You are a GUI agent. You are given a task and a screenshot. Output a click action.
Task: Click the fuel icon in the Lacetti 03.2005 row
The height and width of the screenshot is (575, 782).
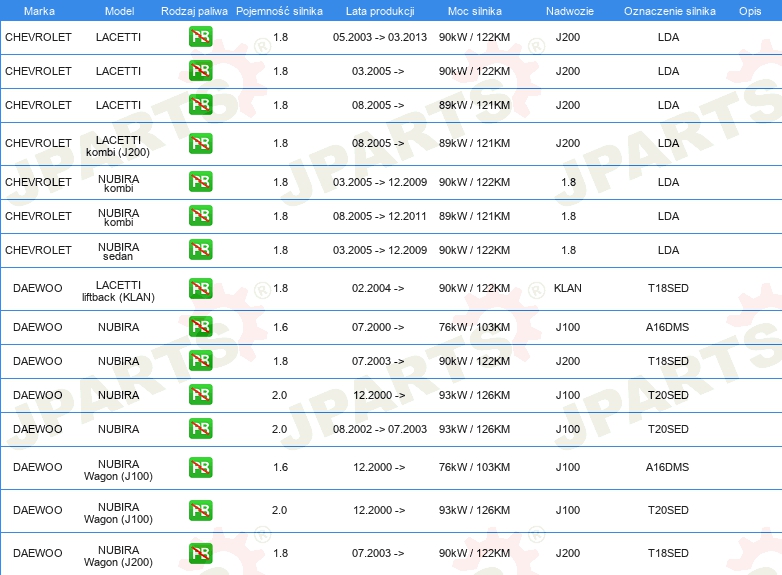pyautogui.click(x=200, y=71)
